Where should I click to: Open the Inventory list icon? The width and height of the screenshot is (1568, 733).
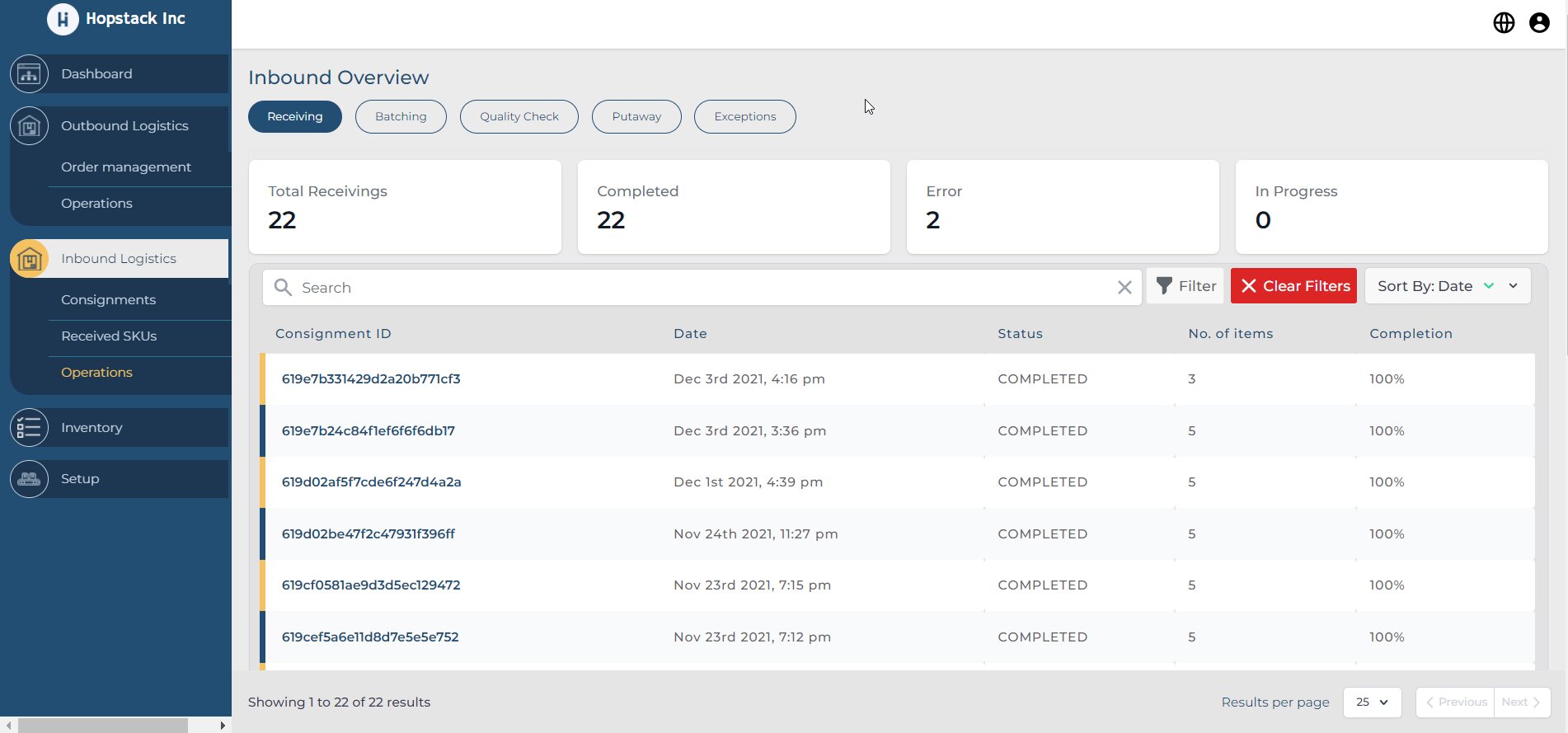(x=30, y=428)
